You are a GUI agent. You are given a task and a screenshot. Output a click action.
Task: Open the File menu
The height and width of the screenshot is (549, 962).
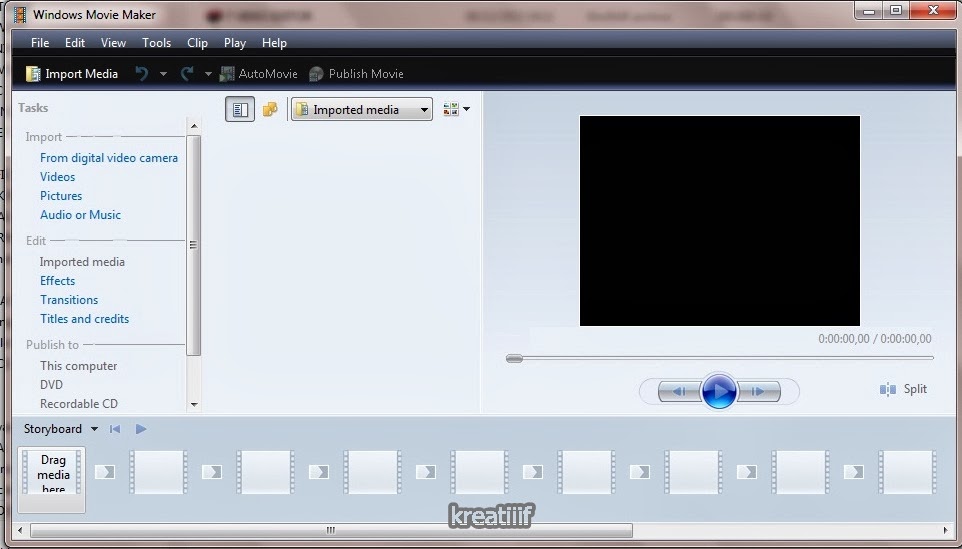[x=40, y=42]
